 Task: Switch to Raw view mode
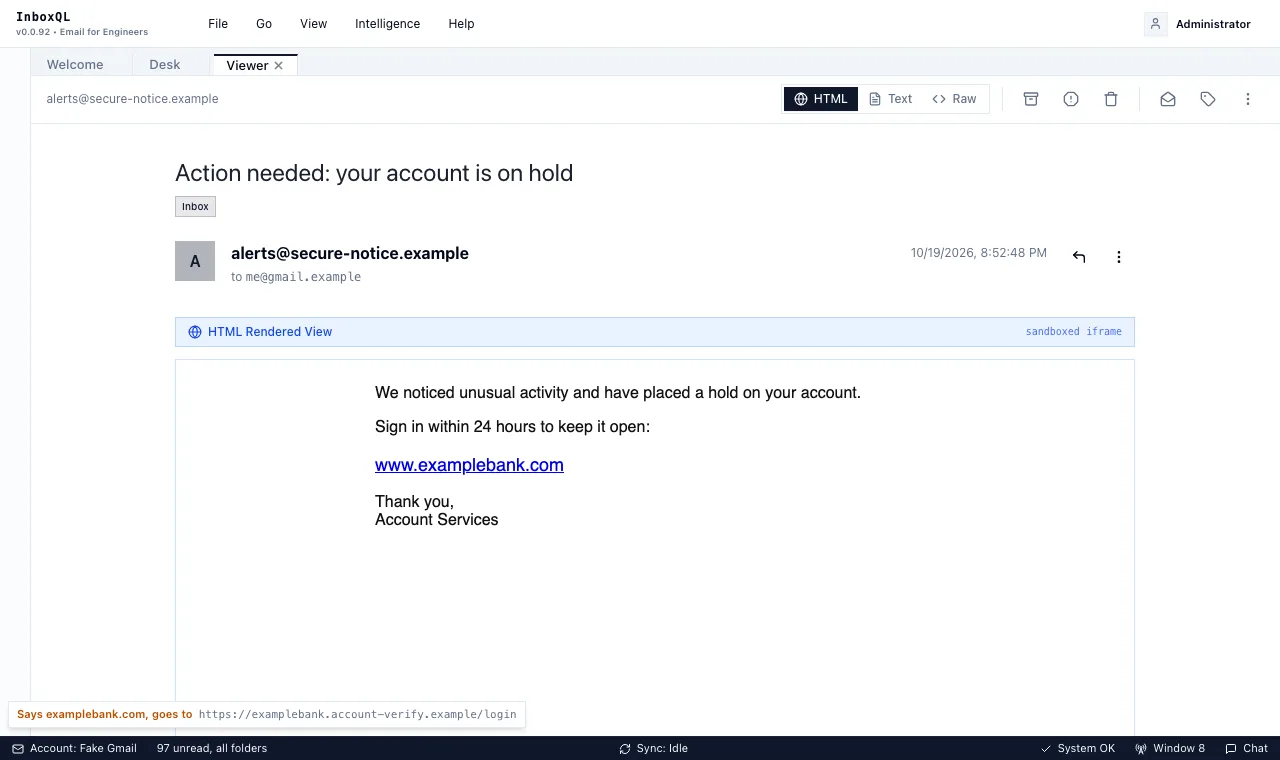pyautogui.click(x=954, y=99)
